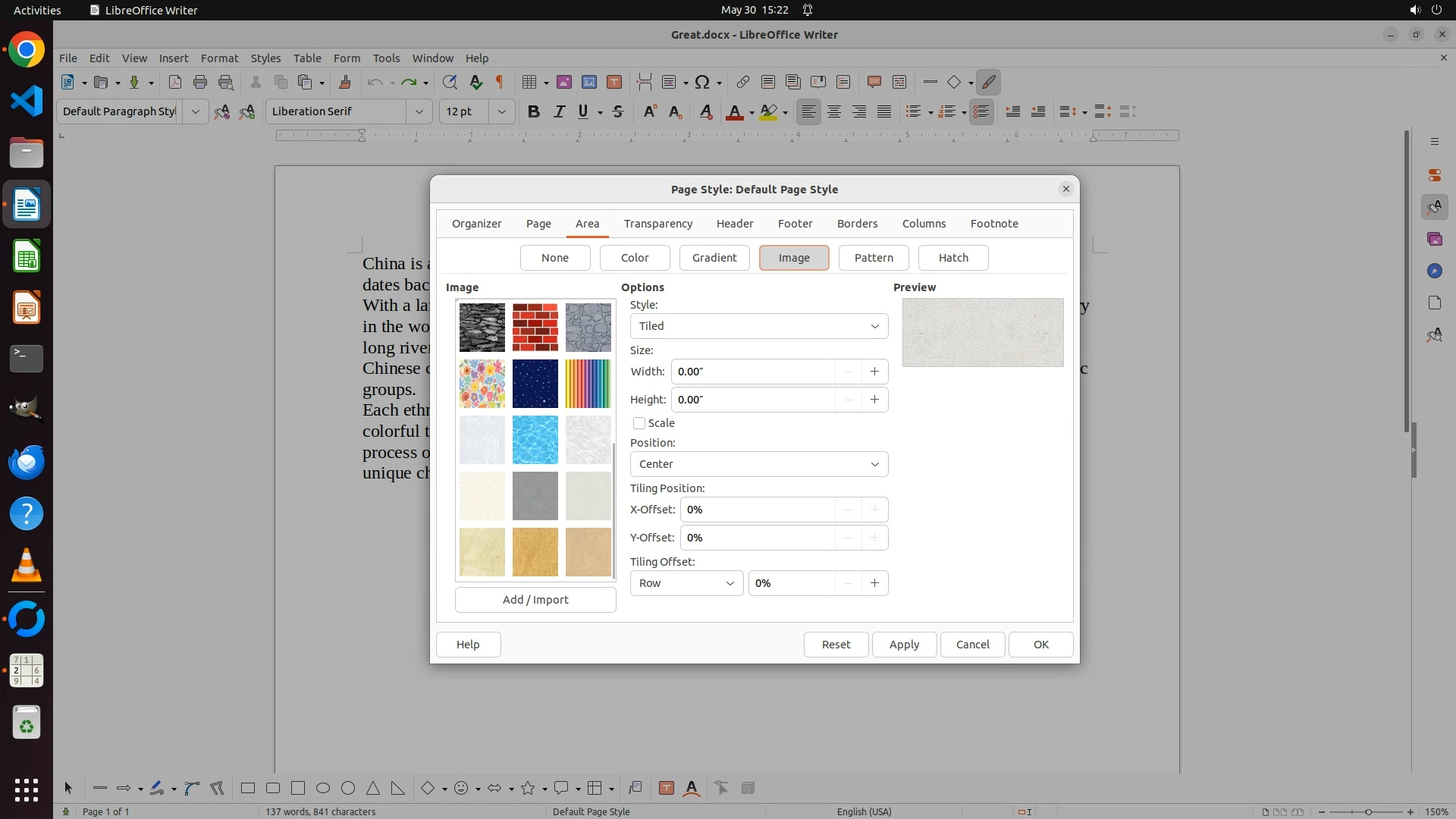Open the Tiling Offset Row dropdown
This screenshot has height=819, width=1456.
pyautogui.click(x=686, y=583)
